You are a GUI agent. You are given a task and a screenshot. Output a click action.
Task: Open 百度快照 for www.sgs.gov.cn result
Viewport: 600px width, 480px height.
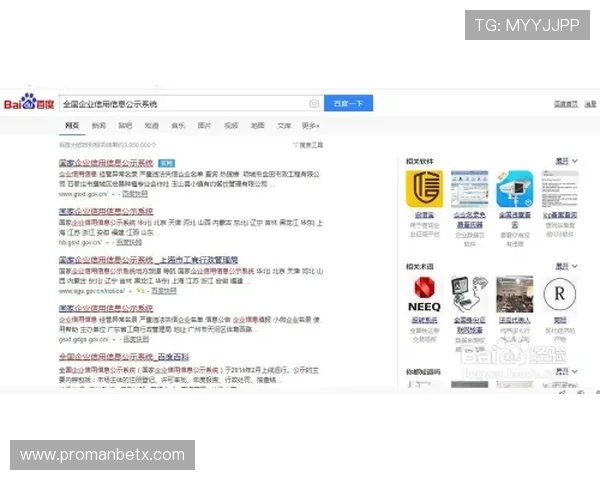[164, 291]
